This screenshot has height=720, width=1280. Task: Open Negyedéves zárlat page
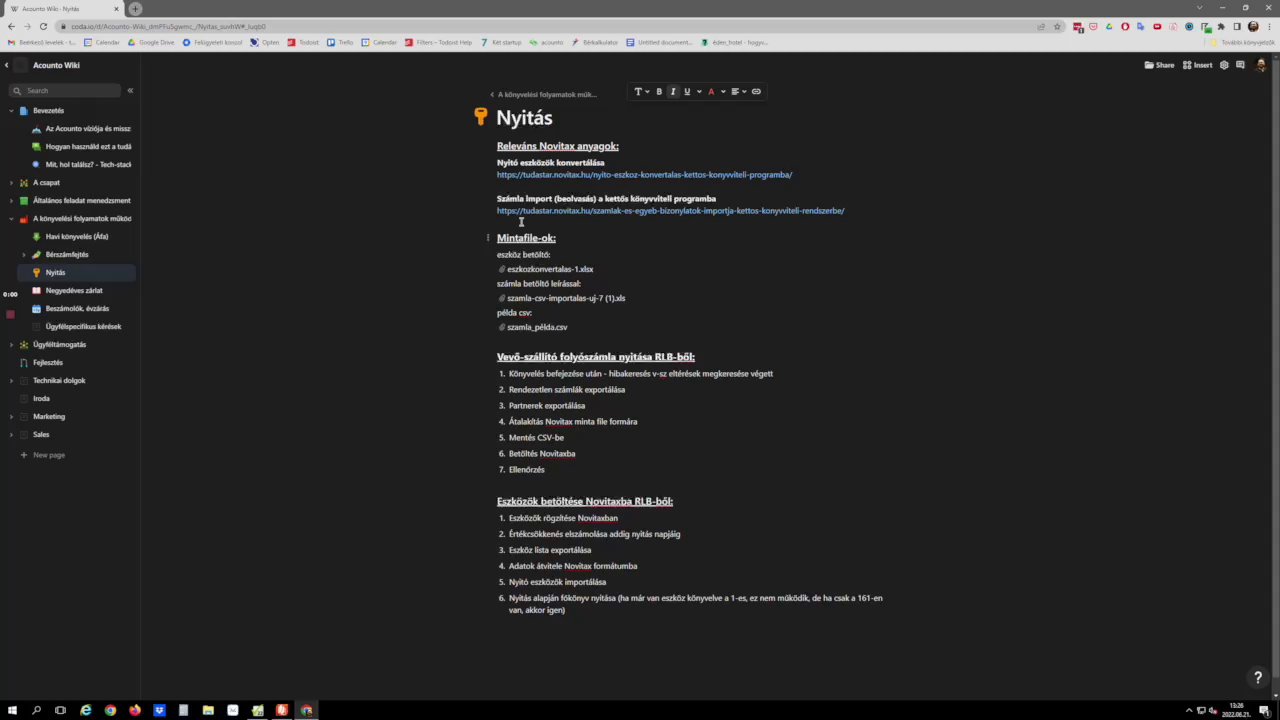[74, 291]
